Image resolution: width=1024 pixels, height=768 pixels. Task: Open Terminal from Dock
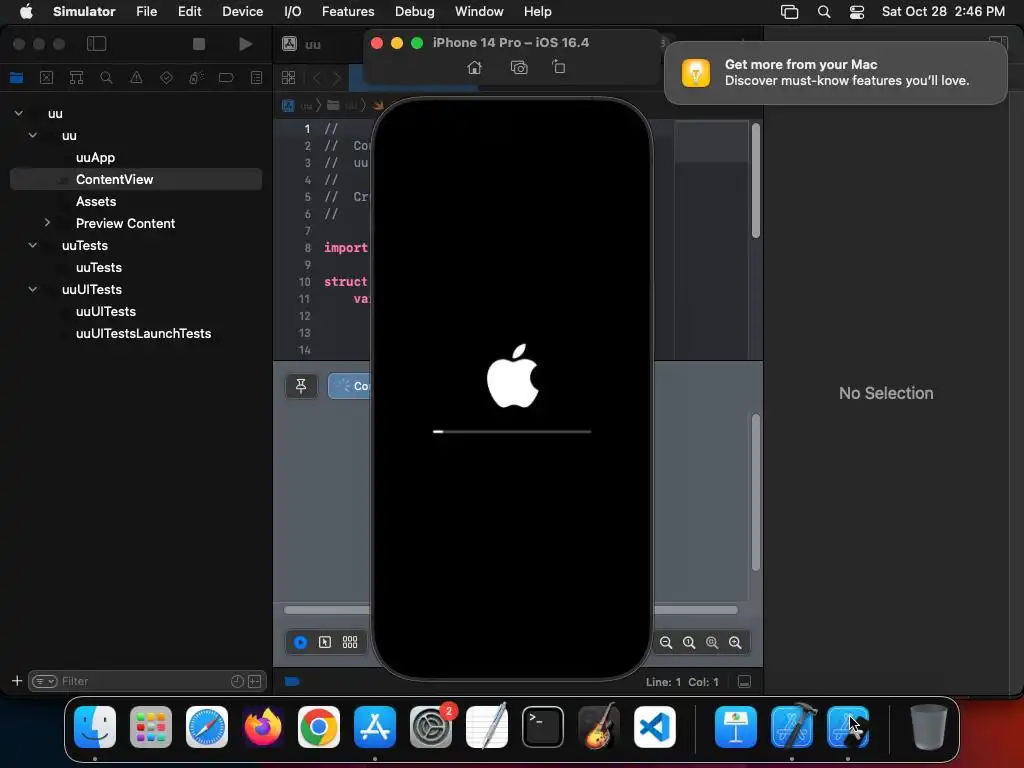click(543, 727)
